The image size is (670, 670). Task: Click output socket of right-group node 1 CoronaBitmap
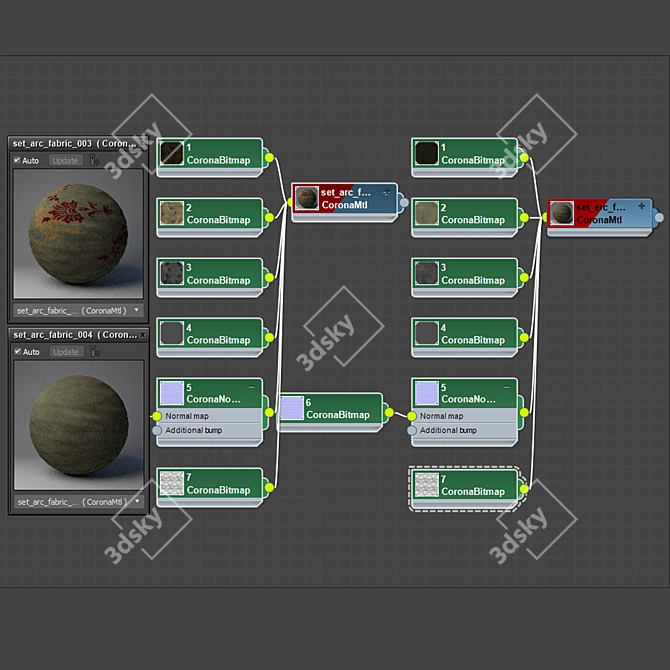pyautogui.click(x=524, y=158)
